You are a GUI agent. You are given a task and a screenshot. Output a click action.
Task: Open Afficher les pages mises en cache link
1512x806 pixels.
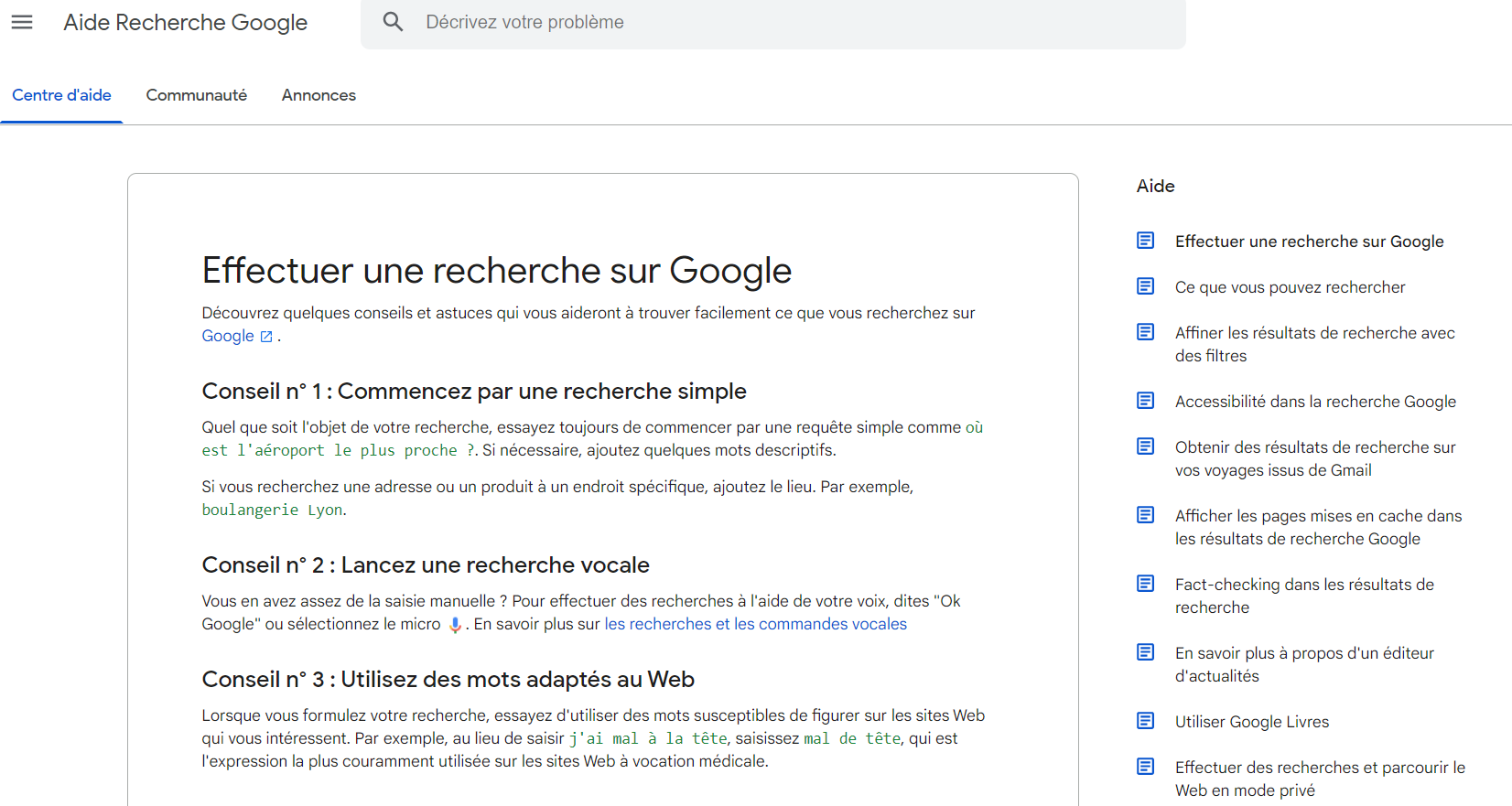[1319, 527]
